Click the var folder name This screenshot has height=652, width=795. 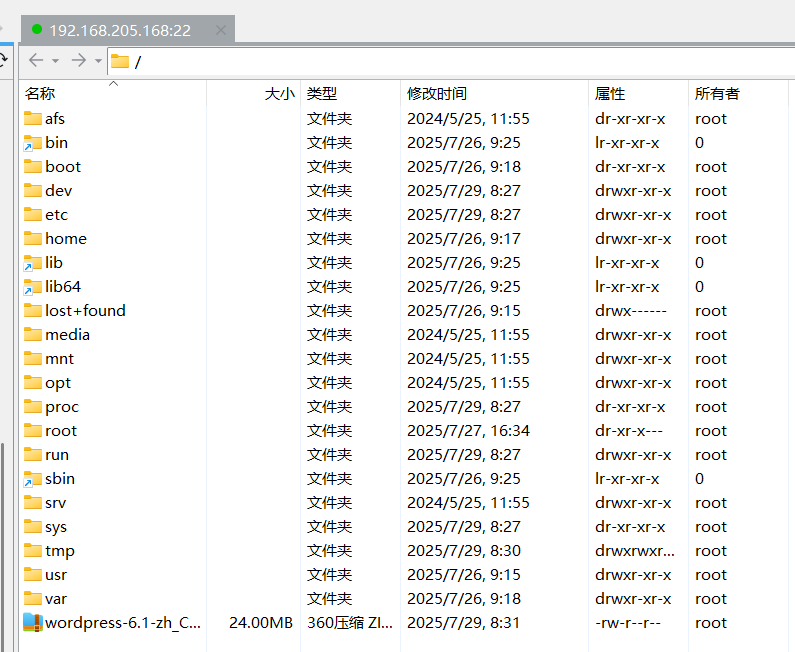pos(56,599)
